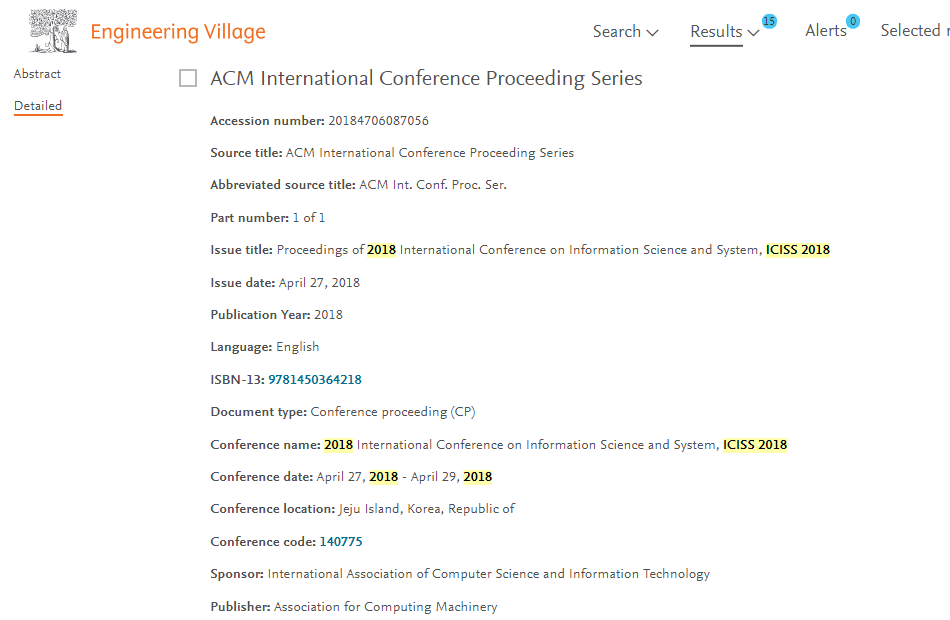Click the accession number 20184706087056
Screen dimensions: 950x620
tap(379, 121)
